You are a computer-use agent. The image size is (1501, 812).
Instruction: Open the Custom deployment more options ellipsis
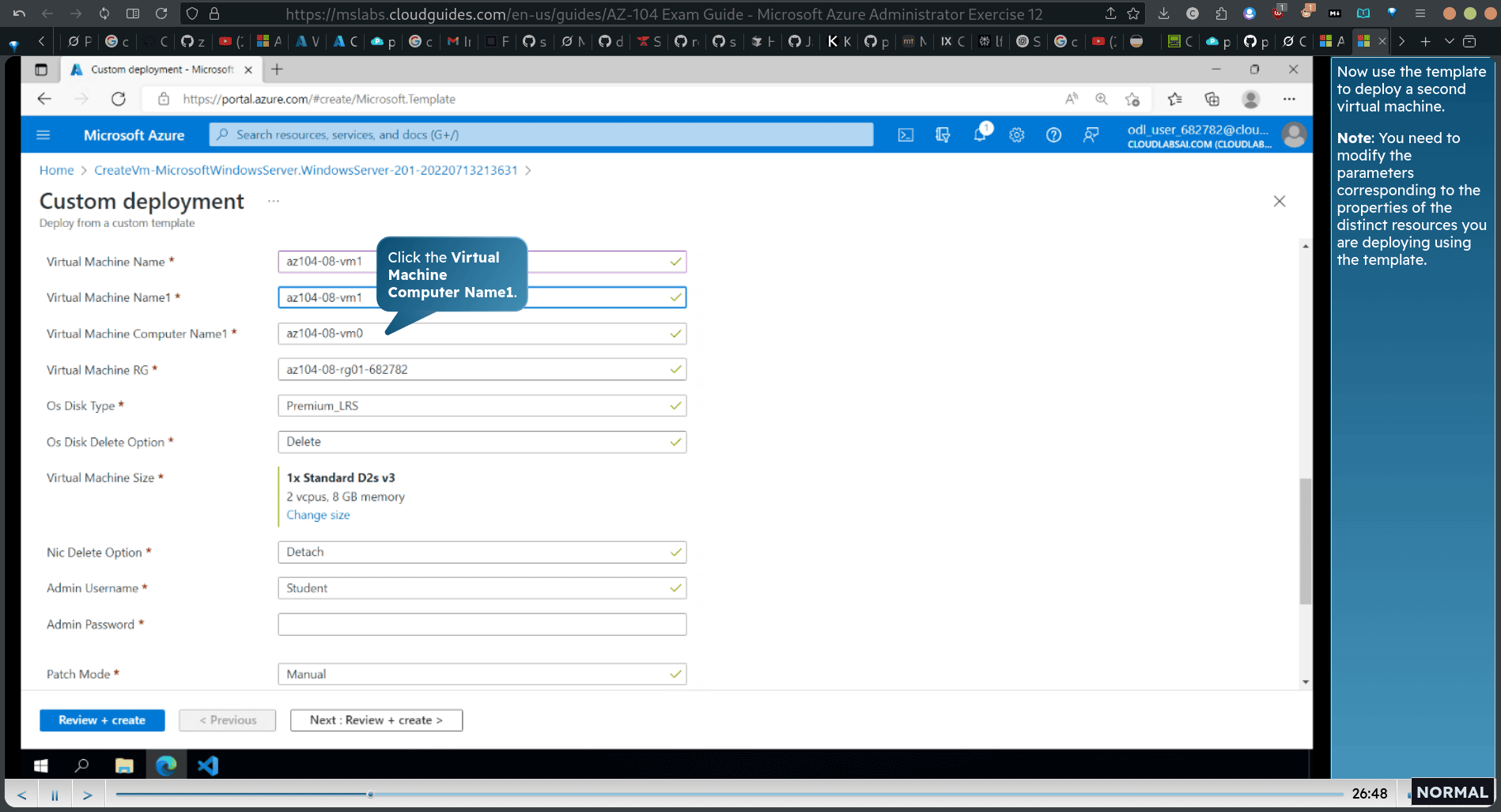tap(274, 201)
